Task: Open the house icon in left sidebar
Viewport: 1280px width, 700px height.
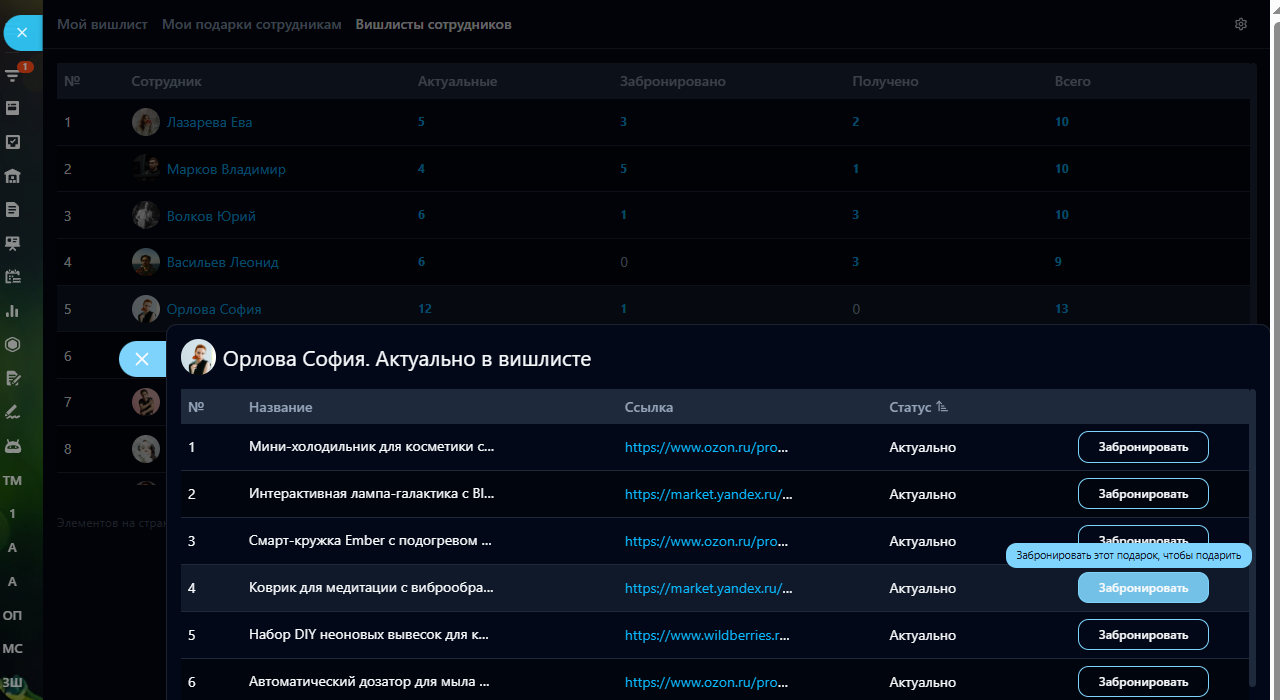Action: [x=13, y=176]
